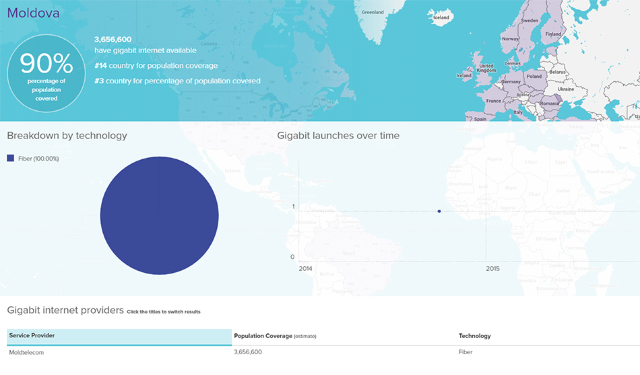The height and width of the screenshot is (375, 640).
Task: Select the 90% population coverage circle
Action: click(46, 73)
